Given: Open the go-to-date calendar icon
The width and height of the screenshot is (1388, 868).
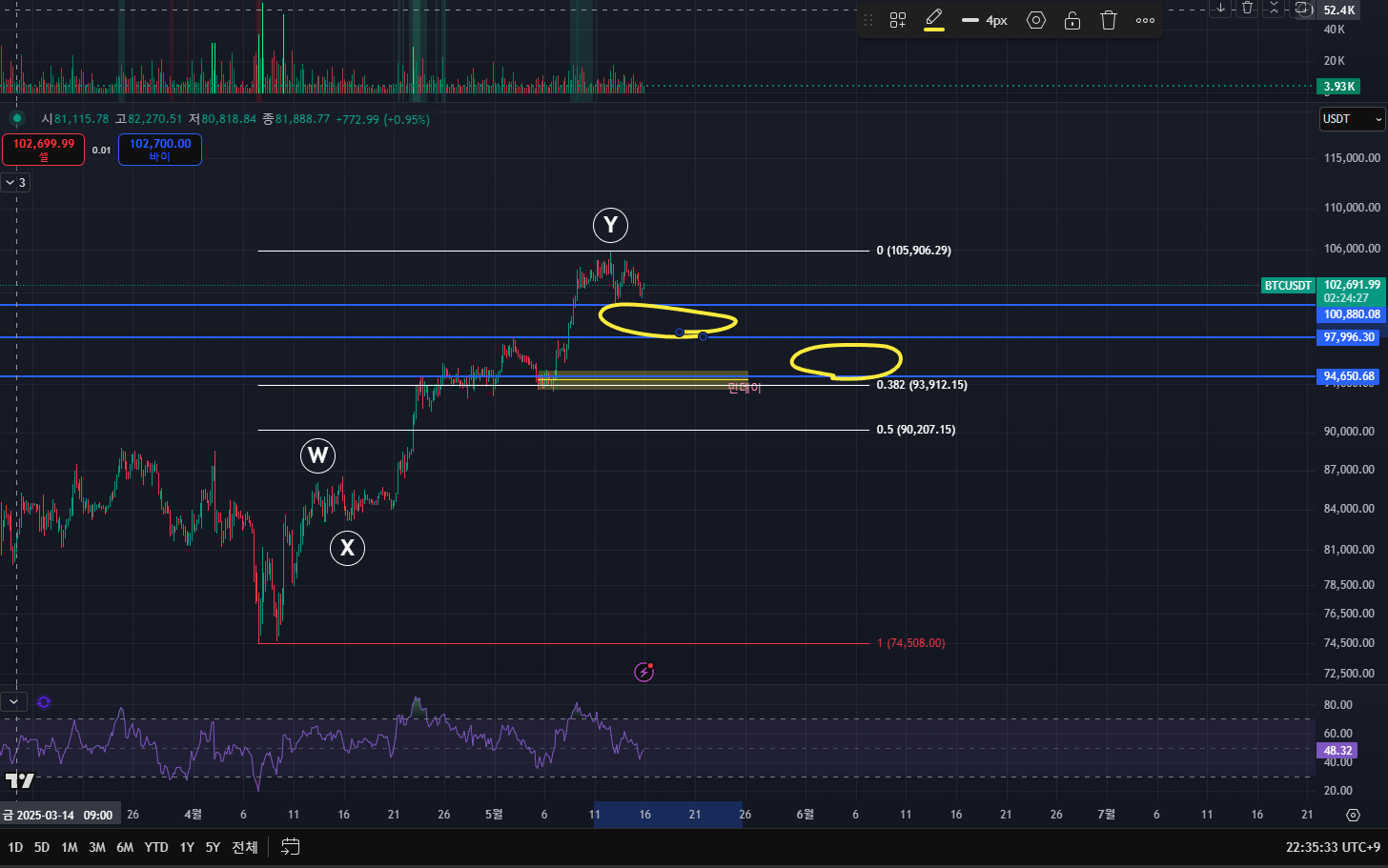Looking at the screenshot, I should pyautogui.click(x=291, y=847).
